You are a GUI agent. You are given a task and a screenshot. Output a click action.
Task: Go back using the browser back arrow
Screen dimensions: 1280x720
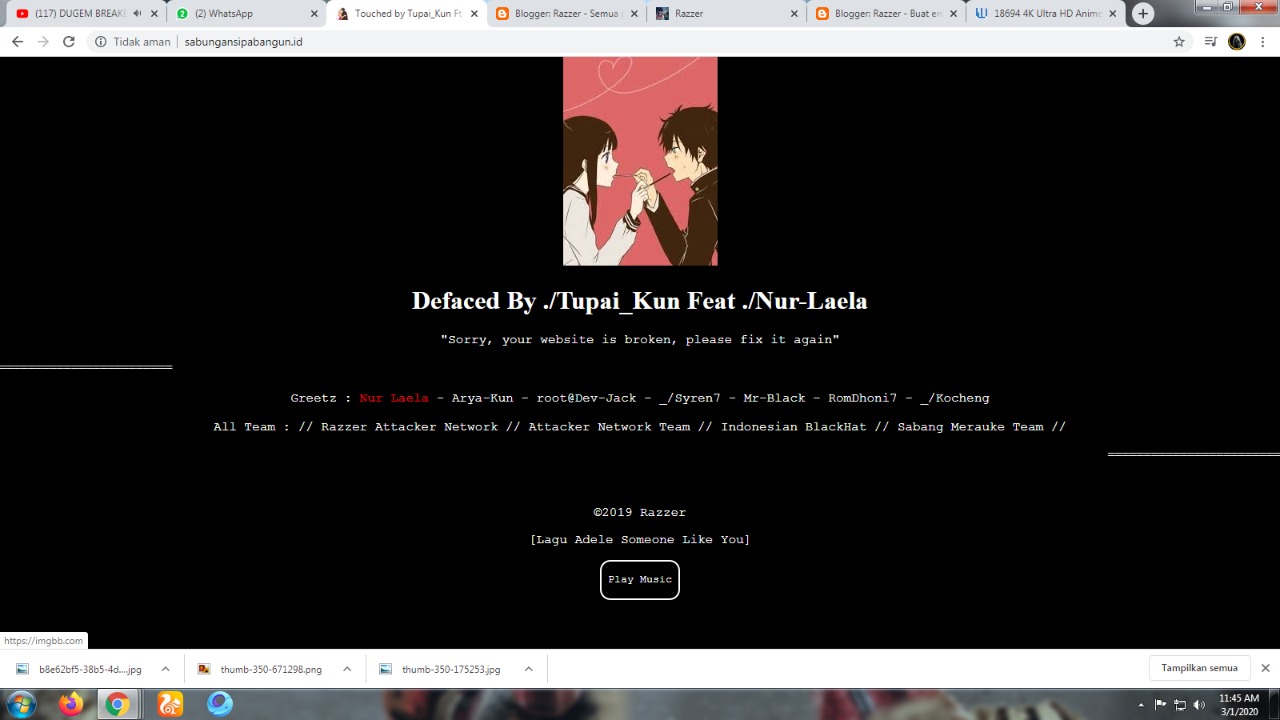[x=16, y=42]
